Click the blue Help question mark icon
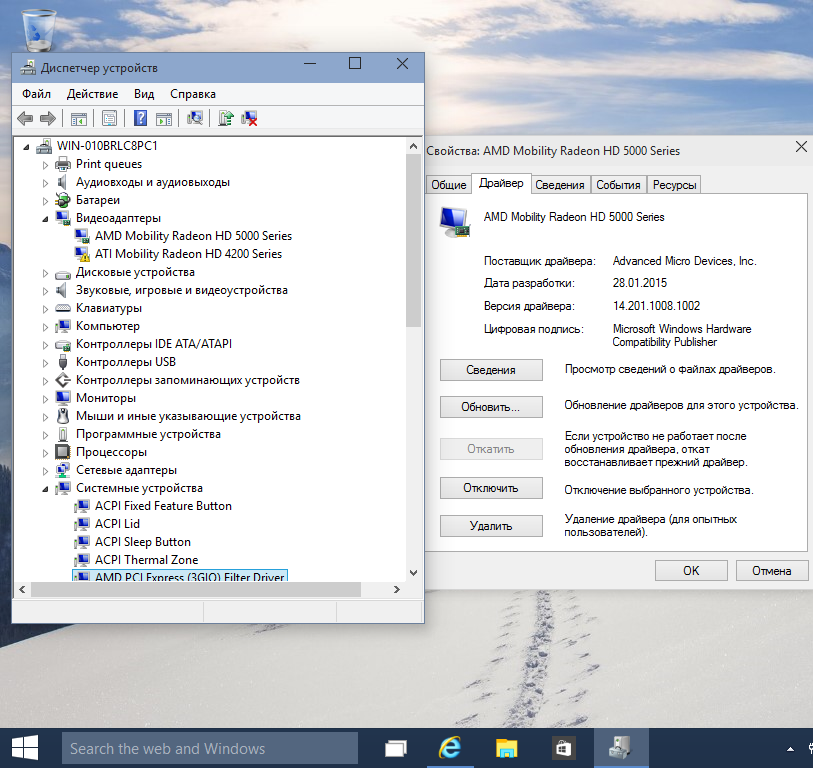This screenshot has width=813, height=768. point(141,119)
